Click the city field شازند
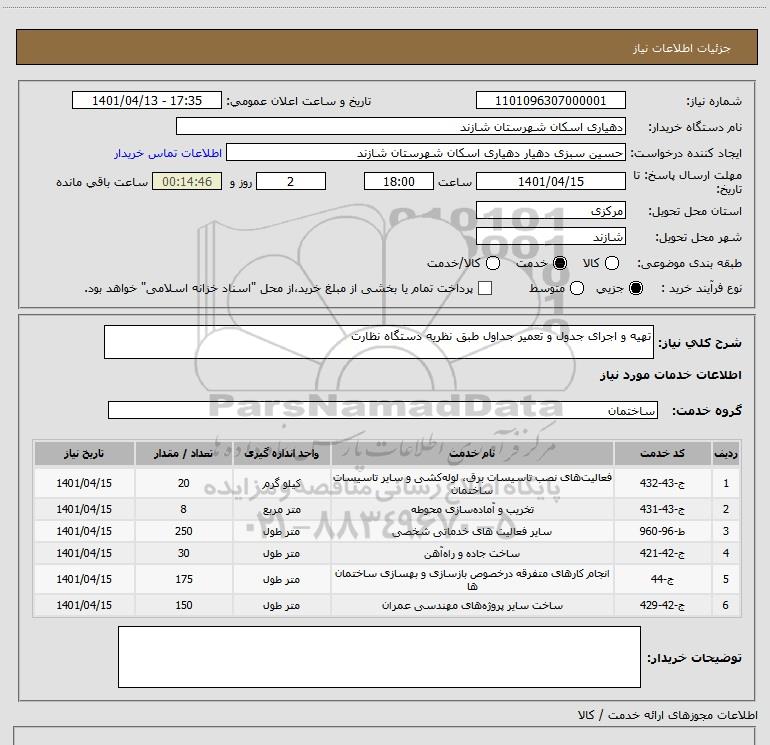 [x=550, y=237]
